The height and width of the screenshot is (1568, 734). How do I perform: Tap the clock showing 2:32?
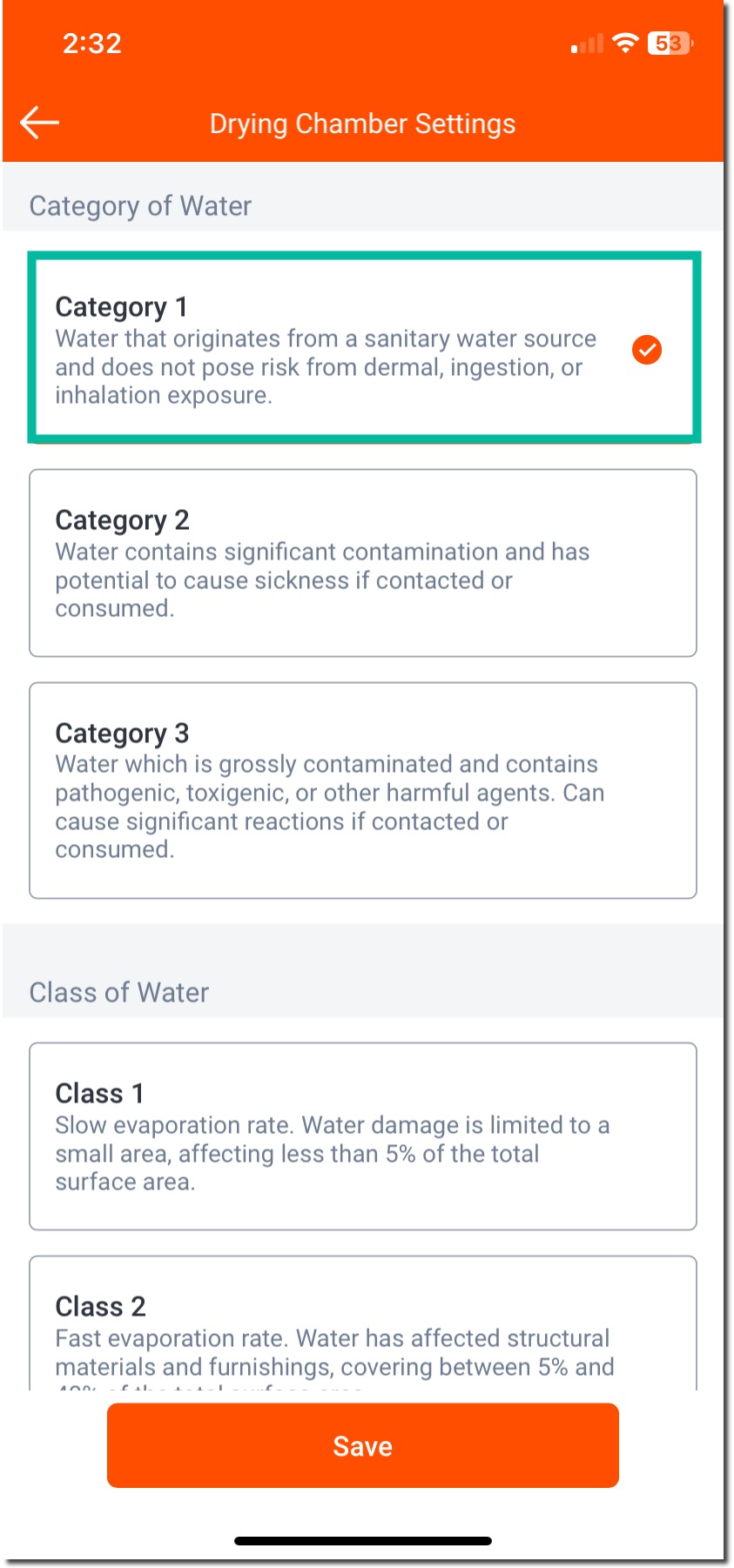[92, 44]
